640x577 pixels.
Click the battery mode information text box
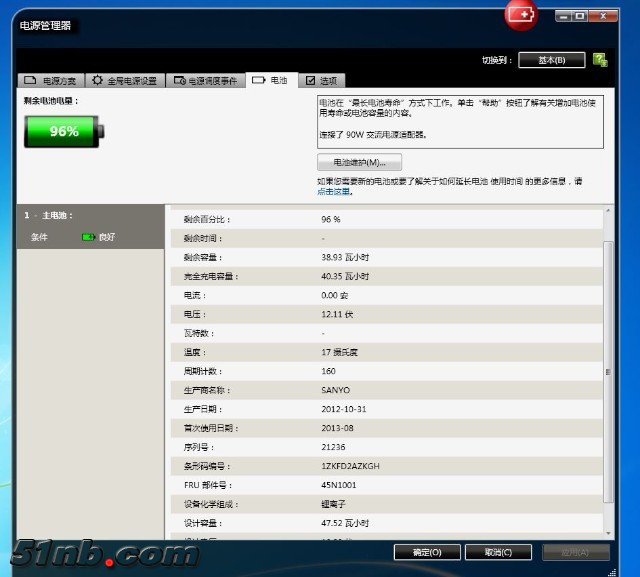pyautogui.click(x=460, y=122)
